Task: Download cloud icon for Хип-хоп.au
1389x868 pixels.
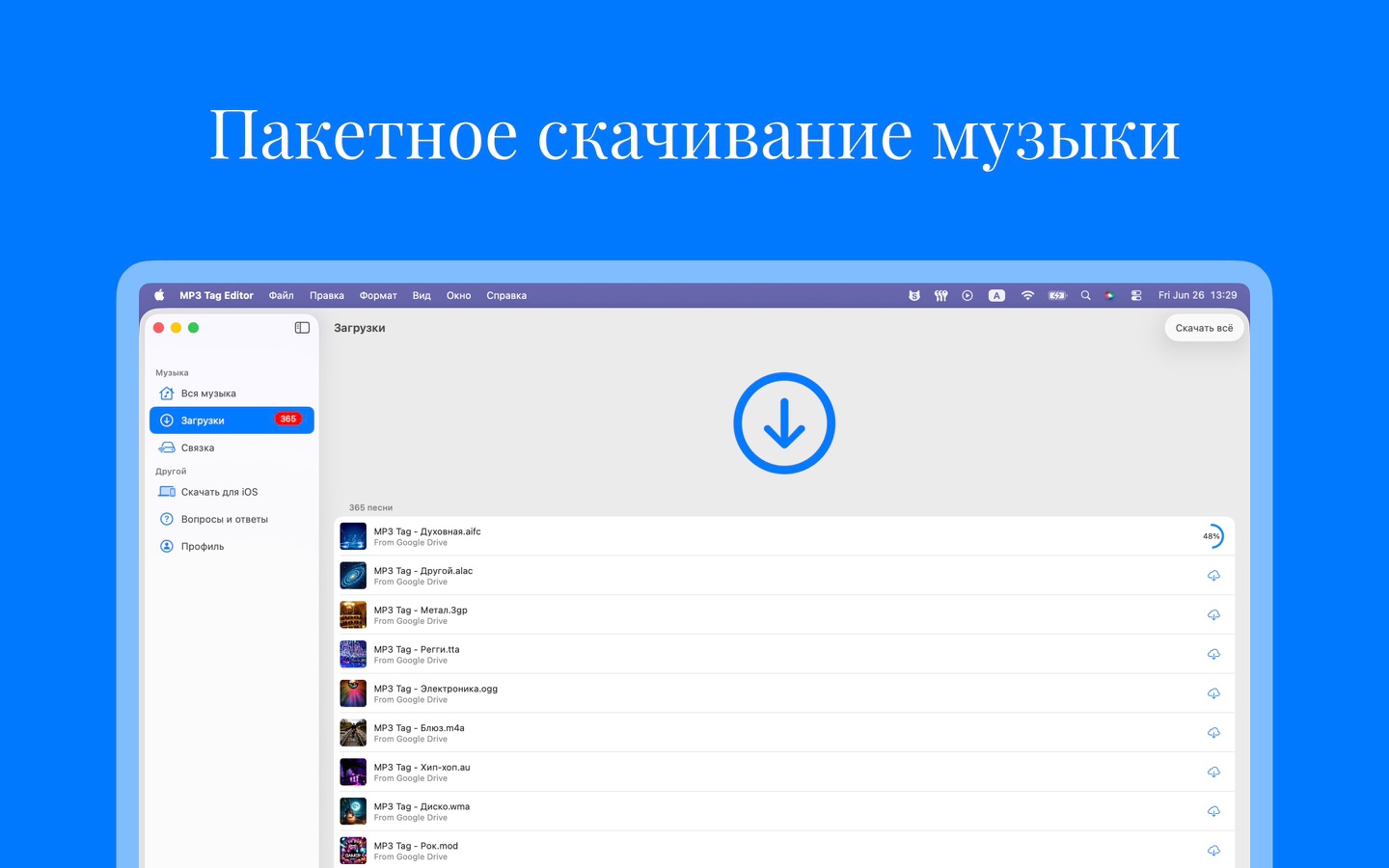Action: tap(1213, 773)
